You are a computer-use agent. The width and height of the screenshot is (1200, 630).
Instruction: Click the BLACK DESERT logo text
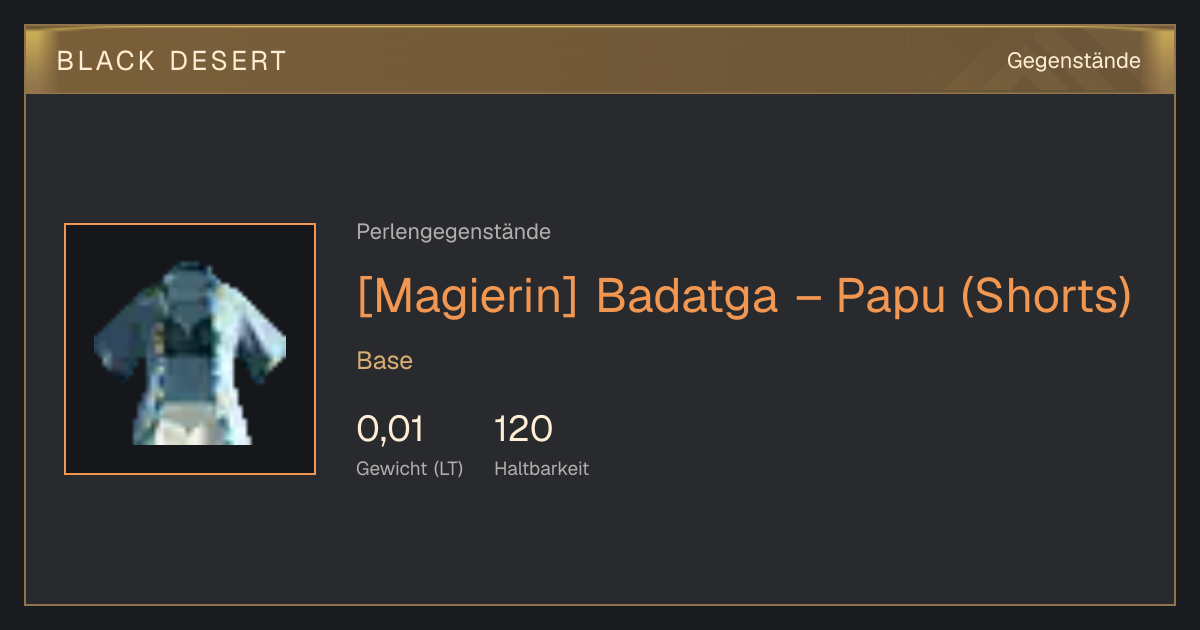coord(172,61)
